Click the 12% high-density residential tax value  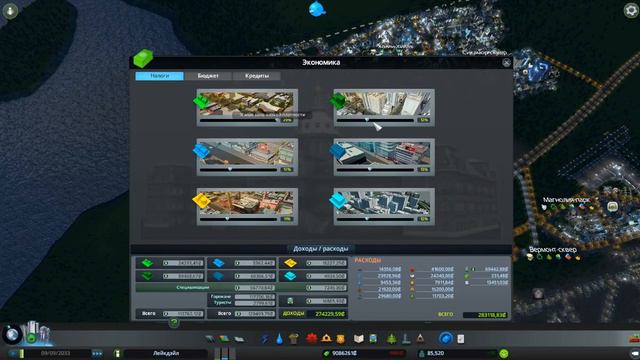coord(424,120)
